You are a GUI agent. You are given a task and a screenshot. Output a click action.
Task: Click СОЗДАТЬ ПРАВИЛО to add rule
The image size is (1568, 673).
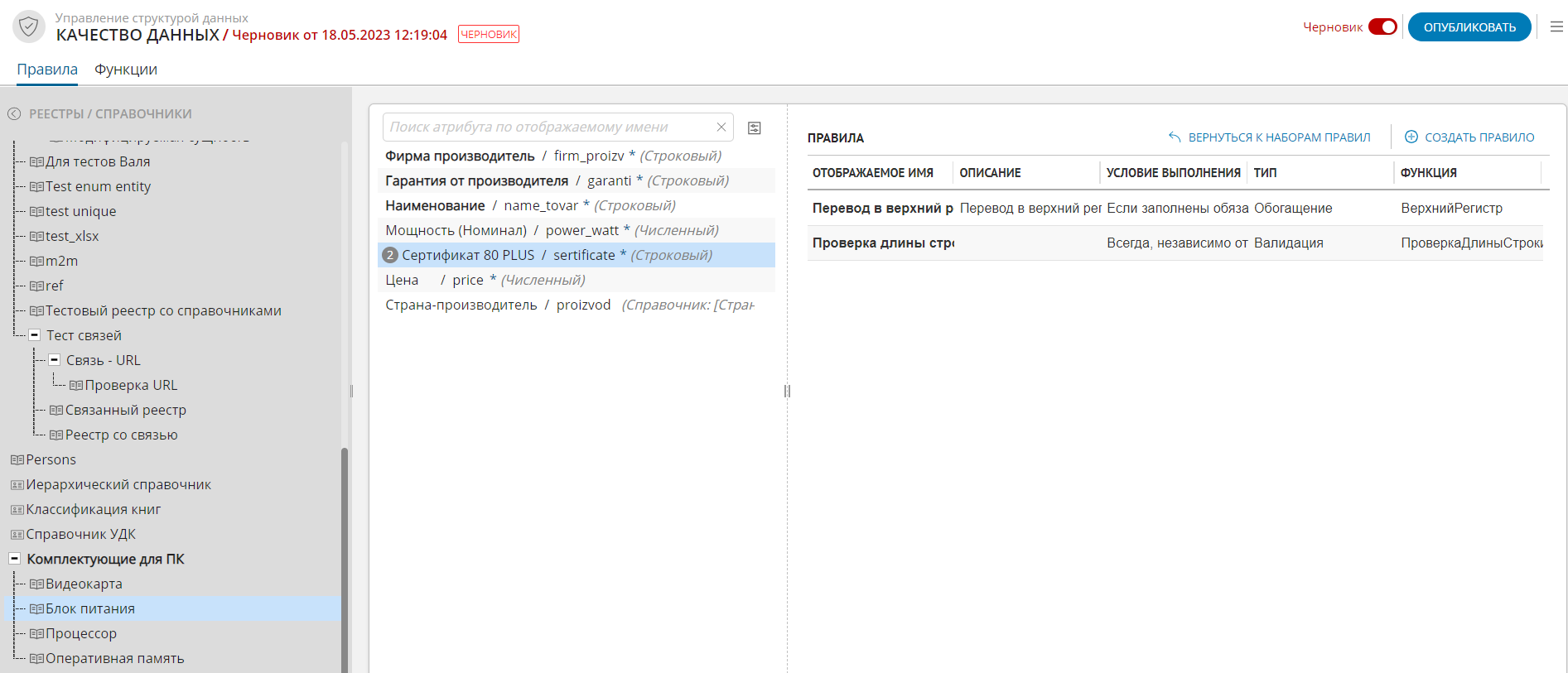(x=1469, y=137)
